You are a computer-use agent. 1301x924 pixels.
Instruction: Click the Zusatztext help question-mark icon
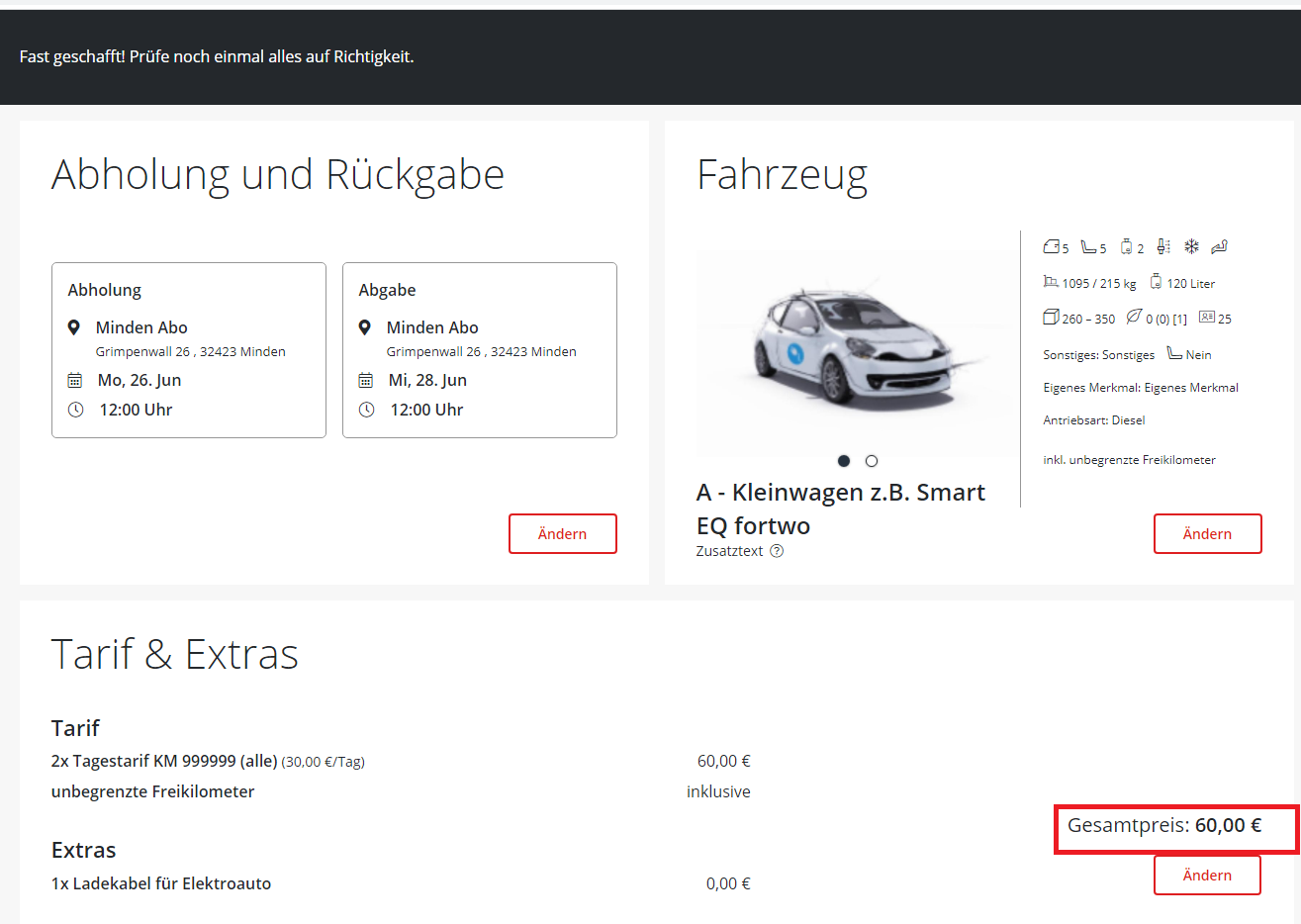[777, 551]
